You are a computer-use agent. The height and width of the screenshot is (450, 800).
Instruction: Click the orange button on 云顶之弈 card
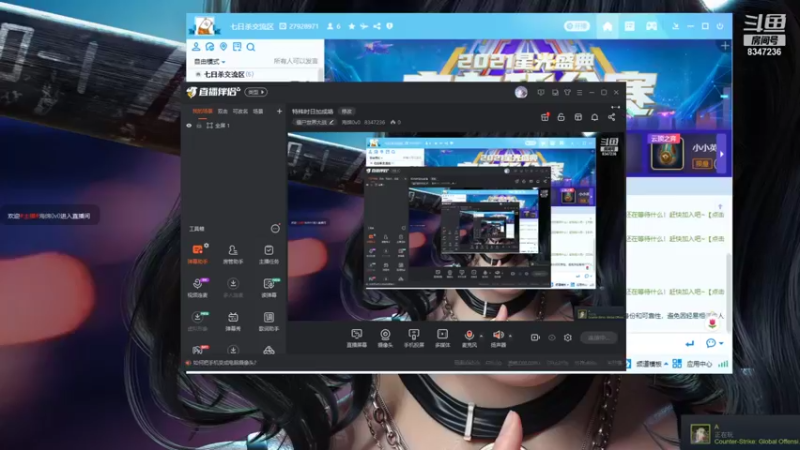coord(702,163)
